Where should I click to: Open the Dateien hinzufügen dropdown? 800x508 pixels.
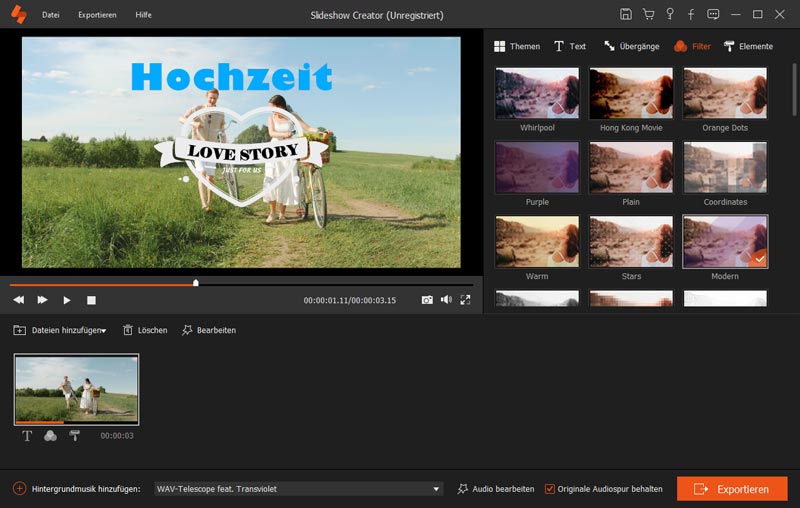[60, 330]
